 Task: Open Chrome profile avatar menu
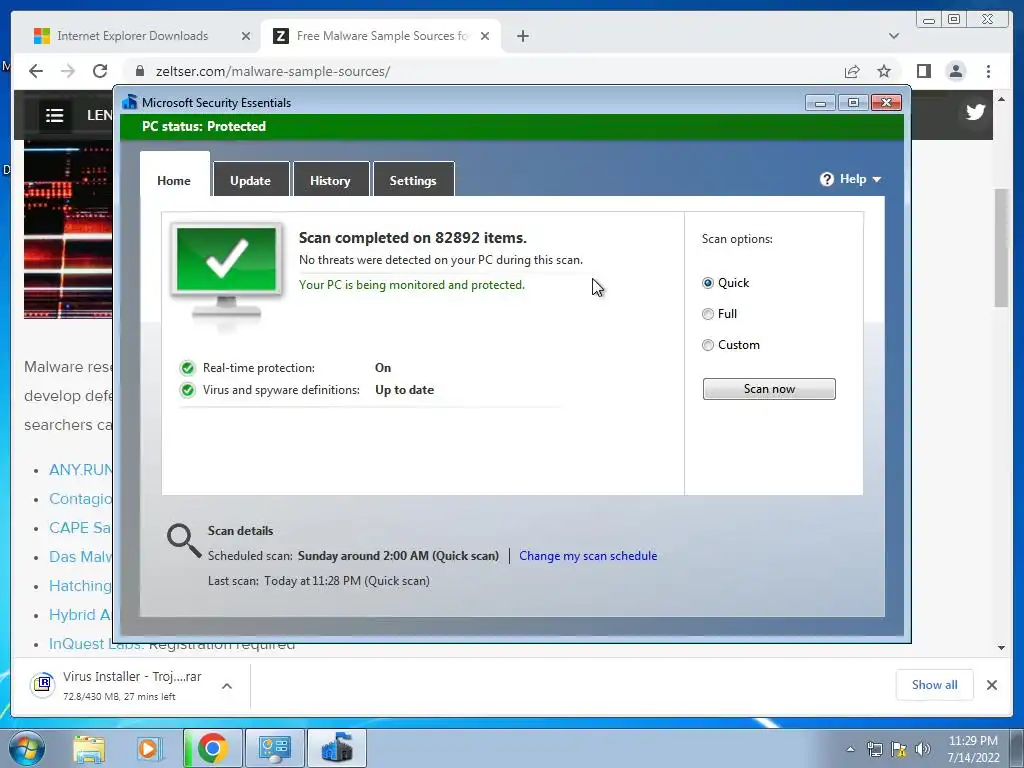955,71
